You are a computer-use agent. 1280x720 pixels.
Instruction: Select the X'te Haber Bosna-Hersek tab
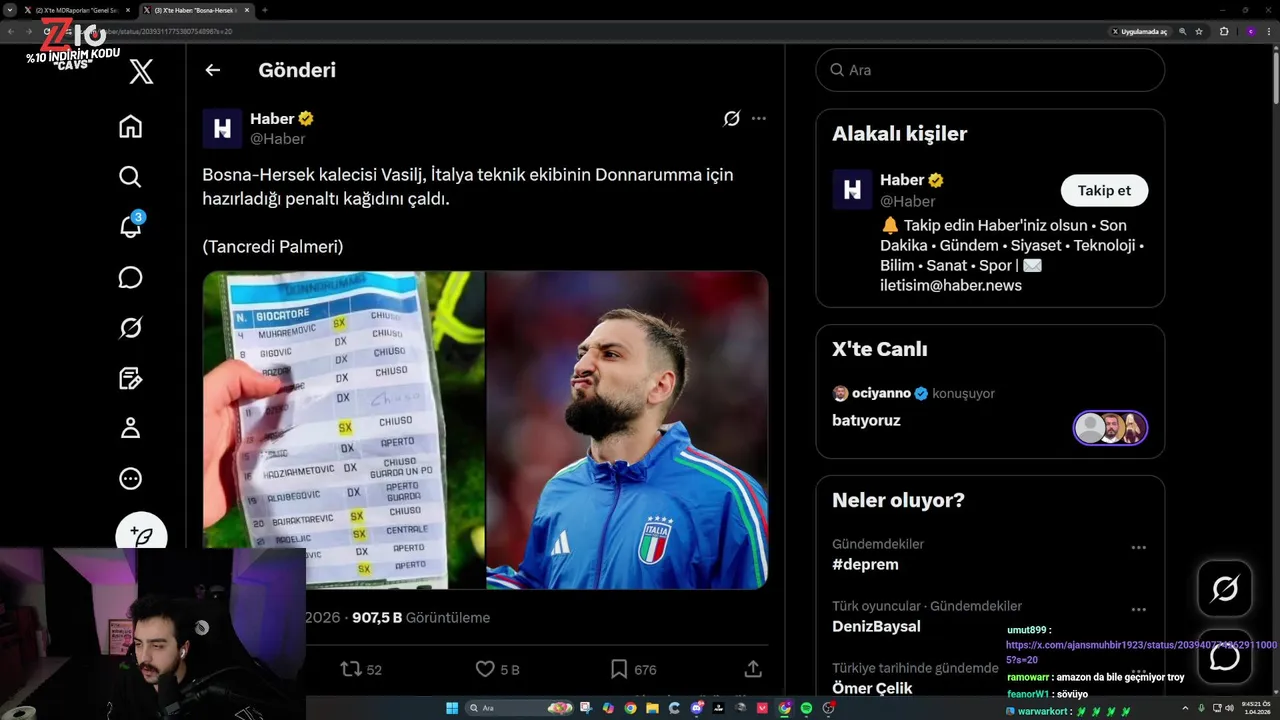(x=196, y=10)
